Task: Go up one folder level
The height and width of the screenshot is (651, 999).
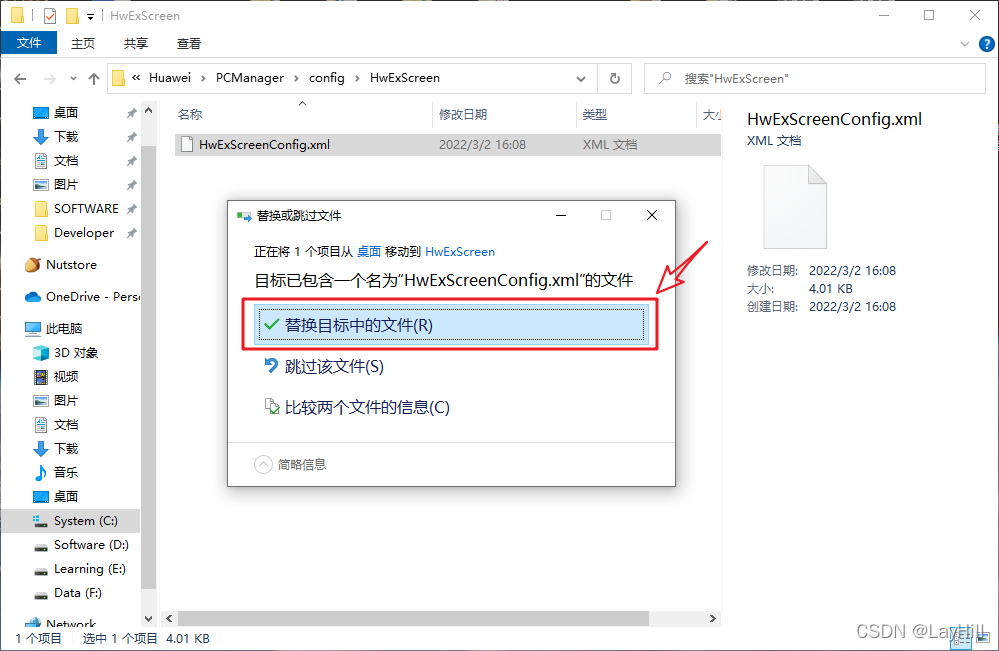Action: [94, 78]
